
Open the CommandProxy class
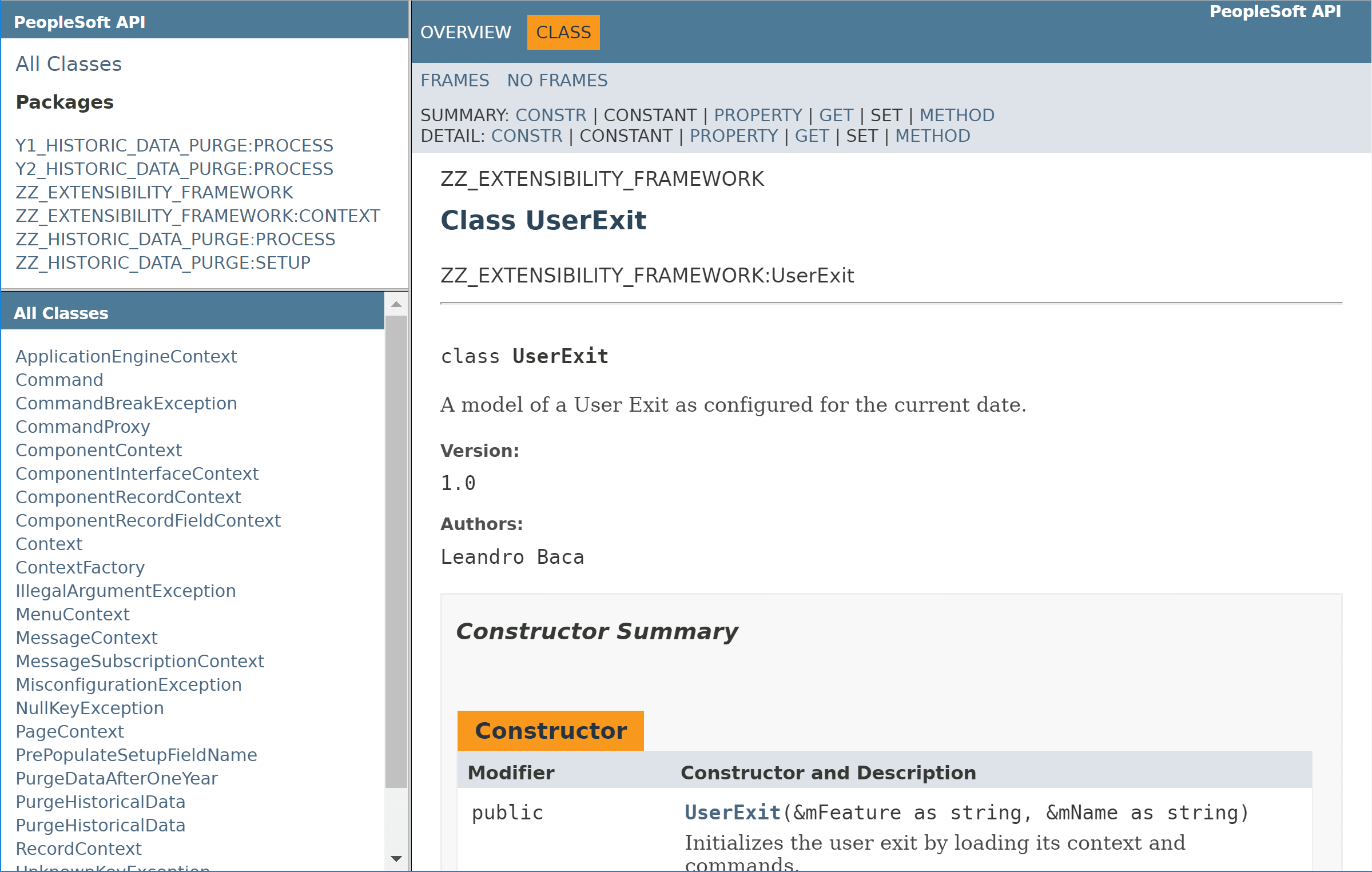(x=83, y=427)
